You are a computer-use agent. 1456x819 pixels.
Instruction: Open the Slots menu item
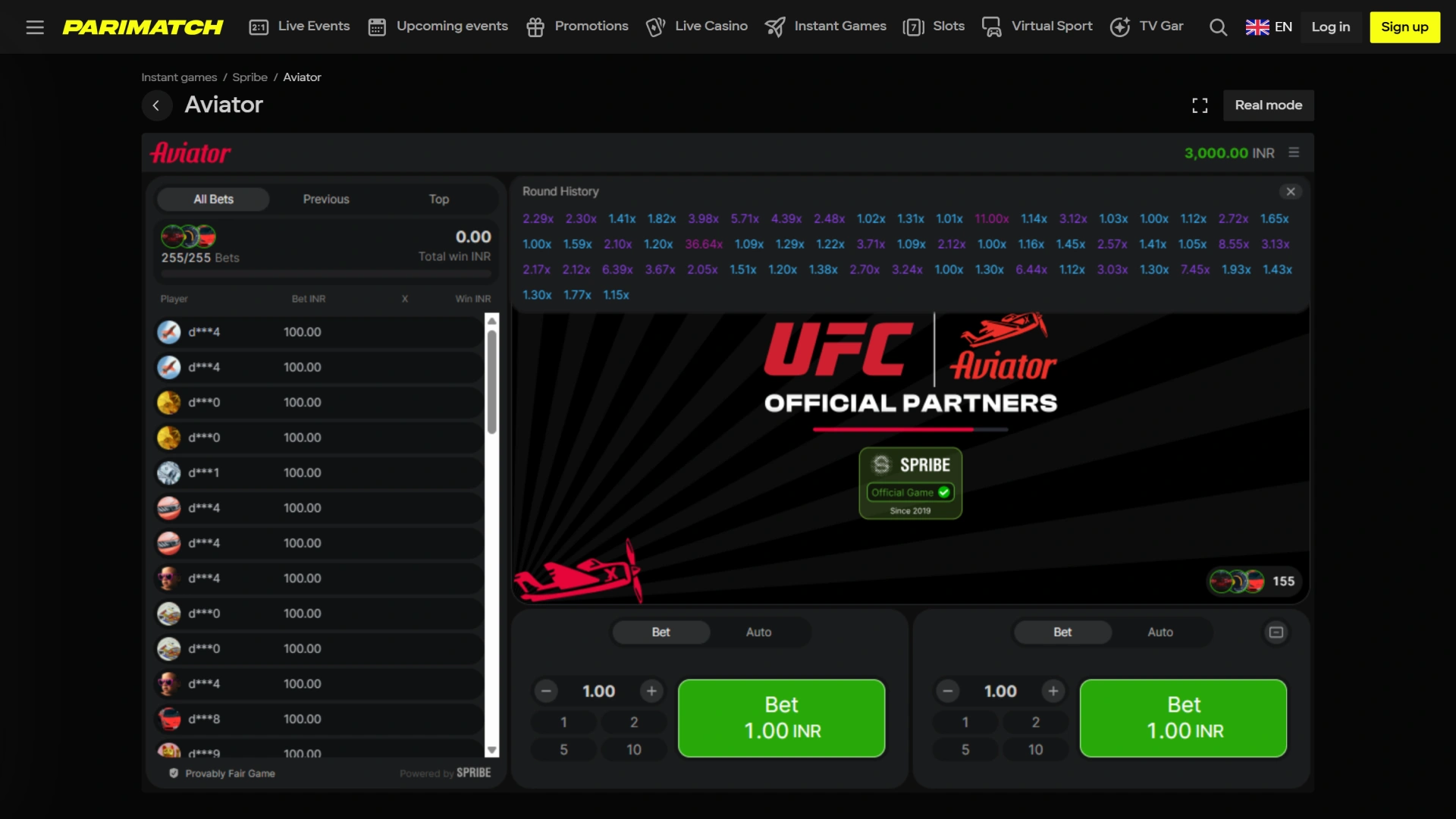[x=933, y=27]
